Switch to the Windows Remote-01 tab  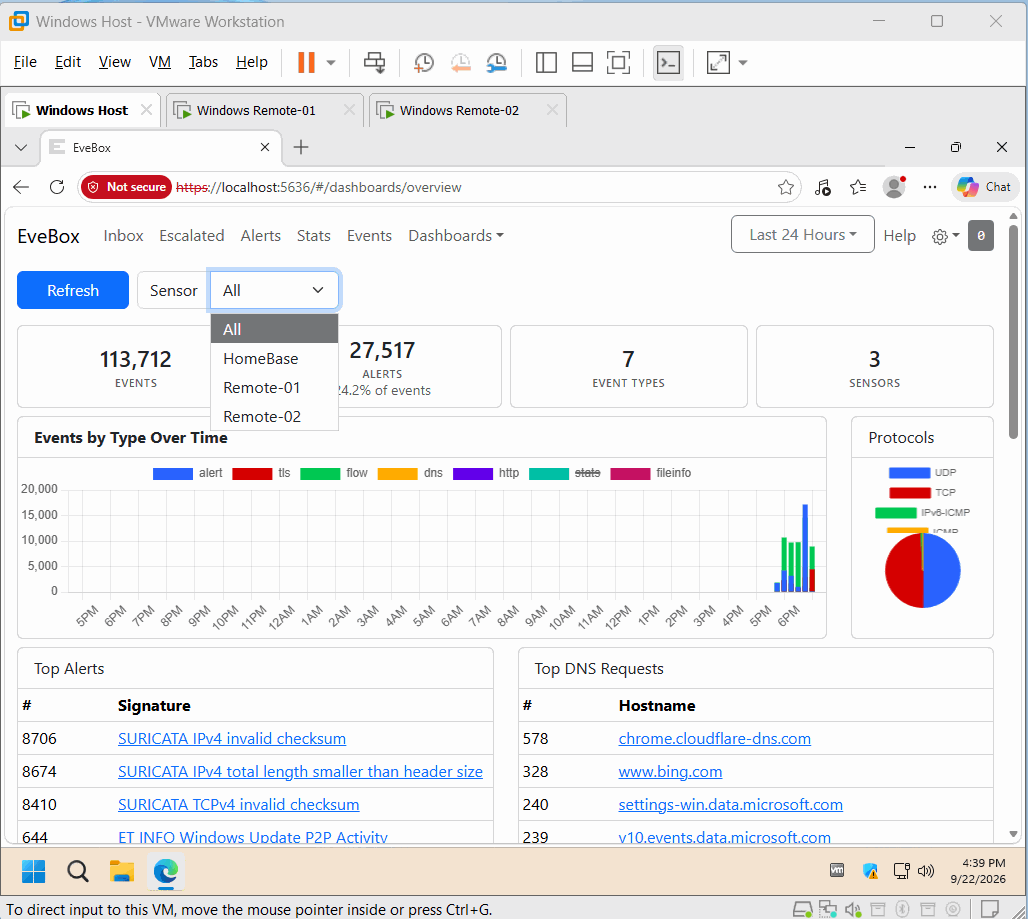[256, 110]
